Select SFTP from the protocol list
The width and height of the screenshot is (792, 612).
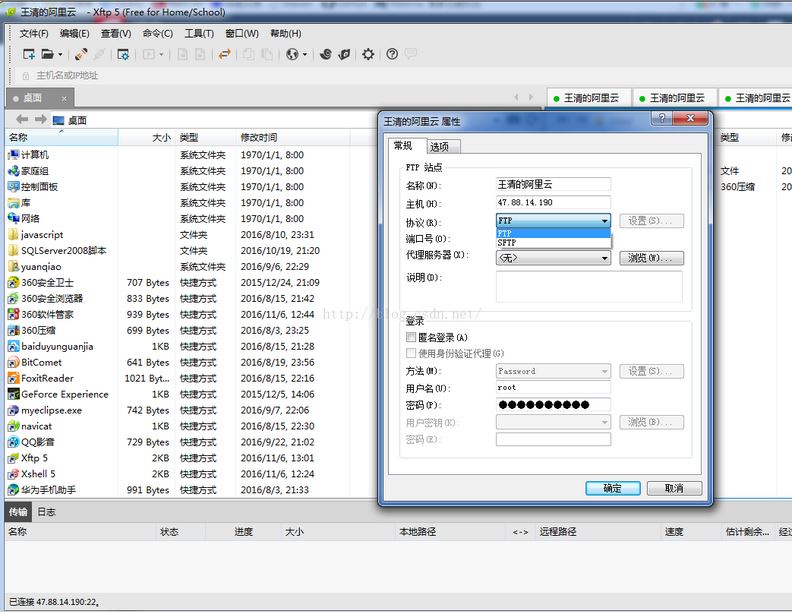coord(506,243)
